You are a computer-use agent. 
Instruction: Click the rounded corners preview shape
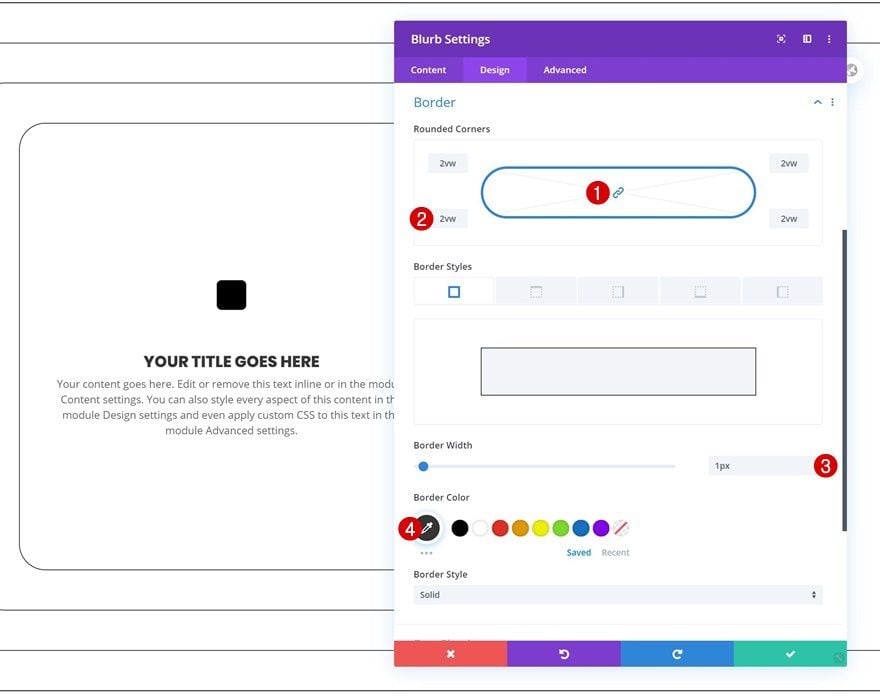coord(618,193)
